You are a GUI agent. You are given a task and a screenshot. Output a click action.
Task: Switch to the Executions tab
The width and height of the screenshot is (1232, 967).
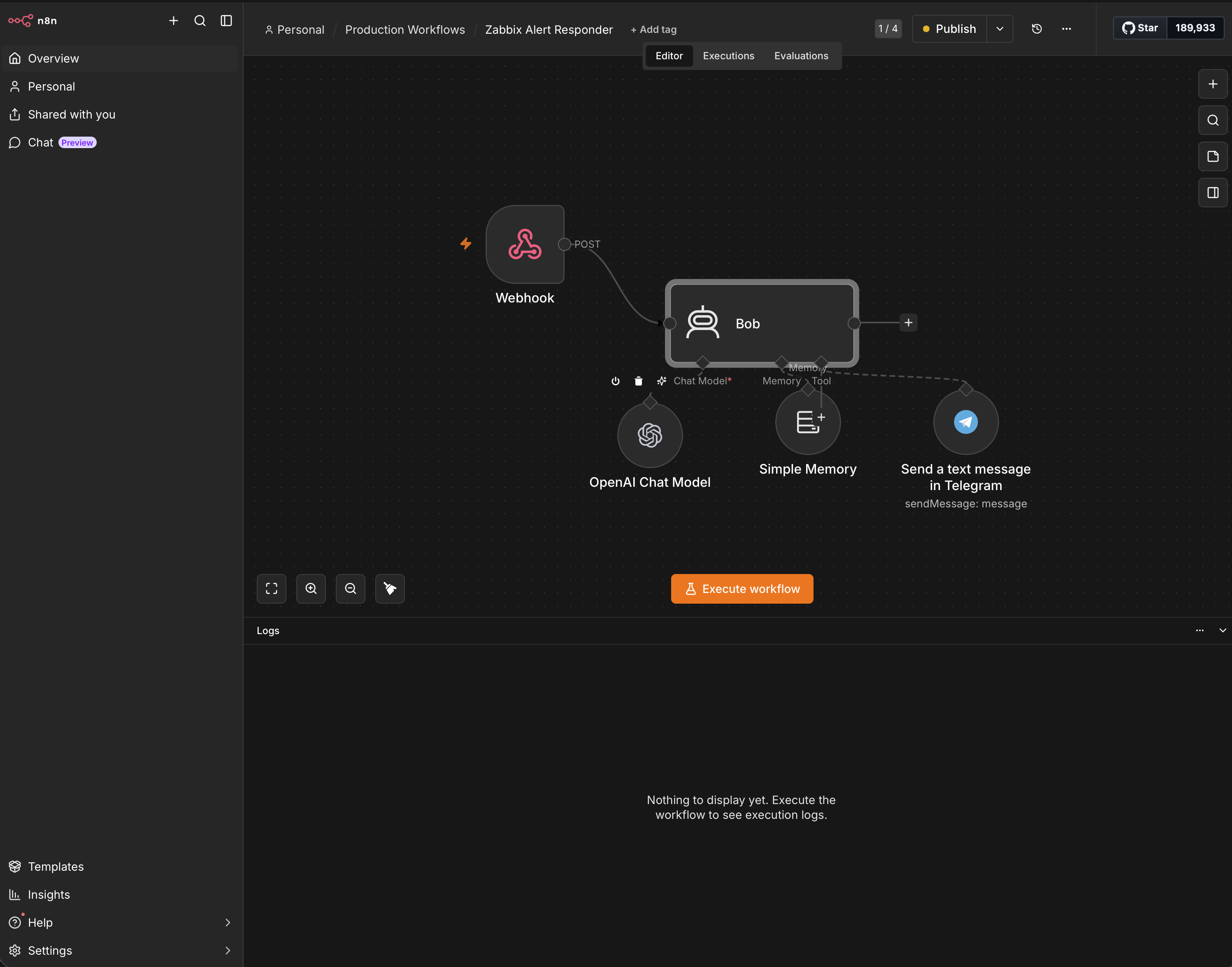coord(728,56)
